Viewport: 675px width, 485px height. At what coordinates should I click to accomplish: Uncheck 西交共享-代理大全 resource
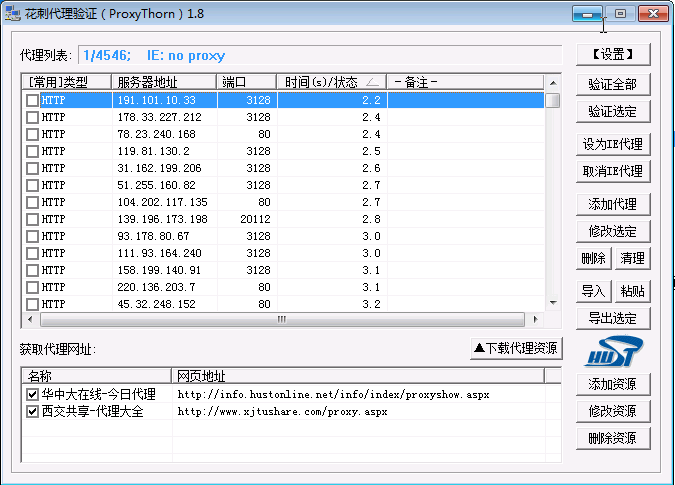pyautogui.click(x=32, y=411)
